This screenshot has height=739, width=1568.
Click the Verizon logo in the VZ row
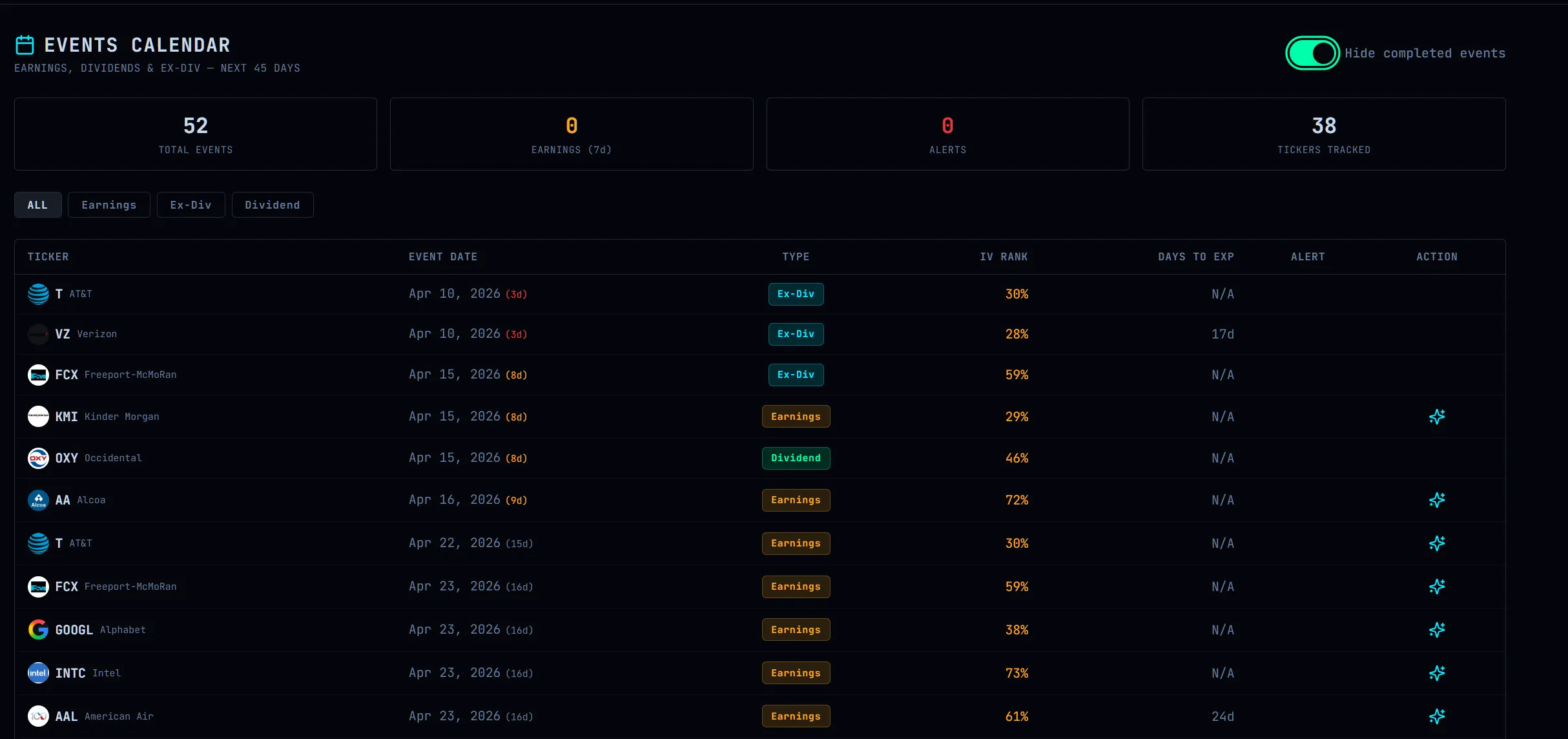[38, 334]
